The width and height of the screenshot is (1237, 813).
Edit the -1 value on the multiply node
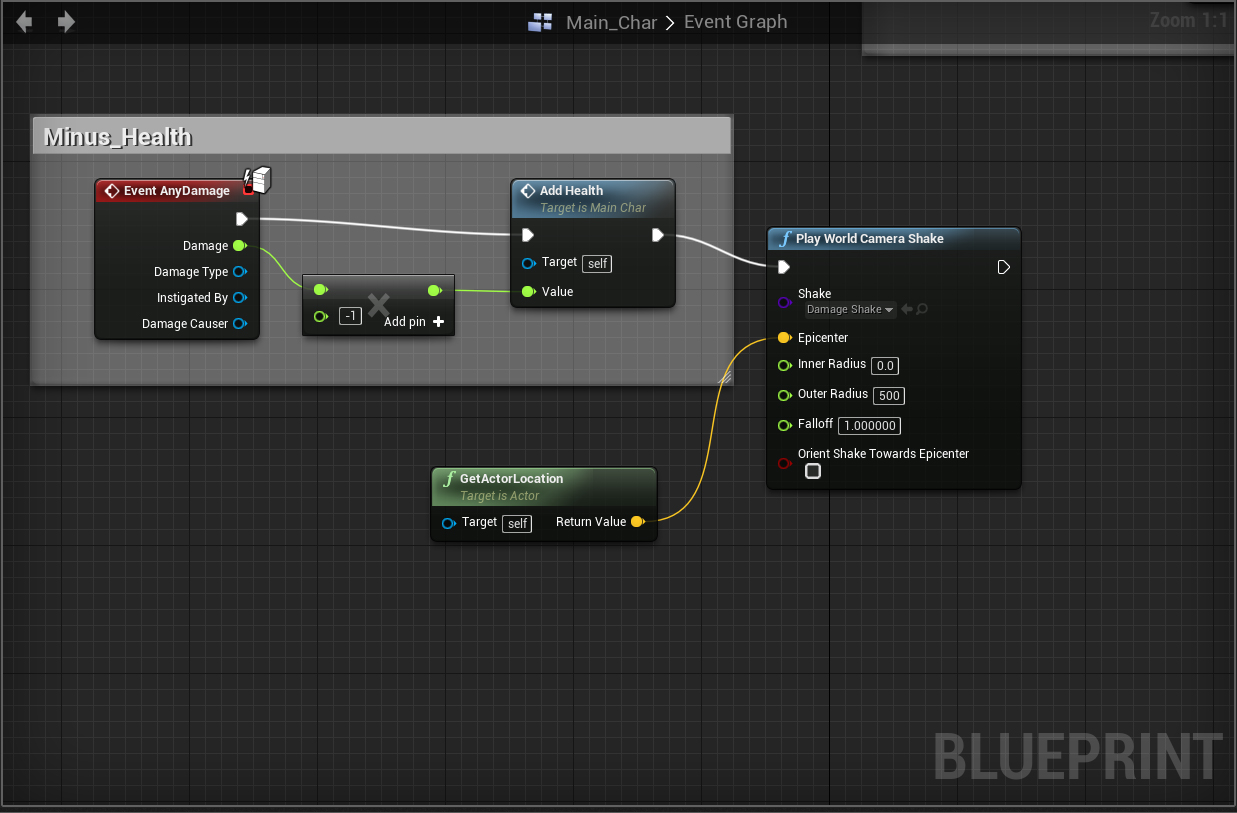pyautogui.click(x=350, y=315)
